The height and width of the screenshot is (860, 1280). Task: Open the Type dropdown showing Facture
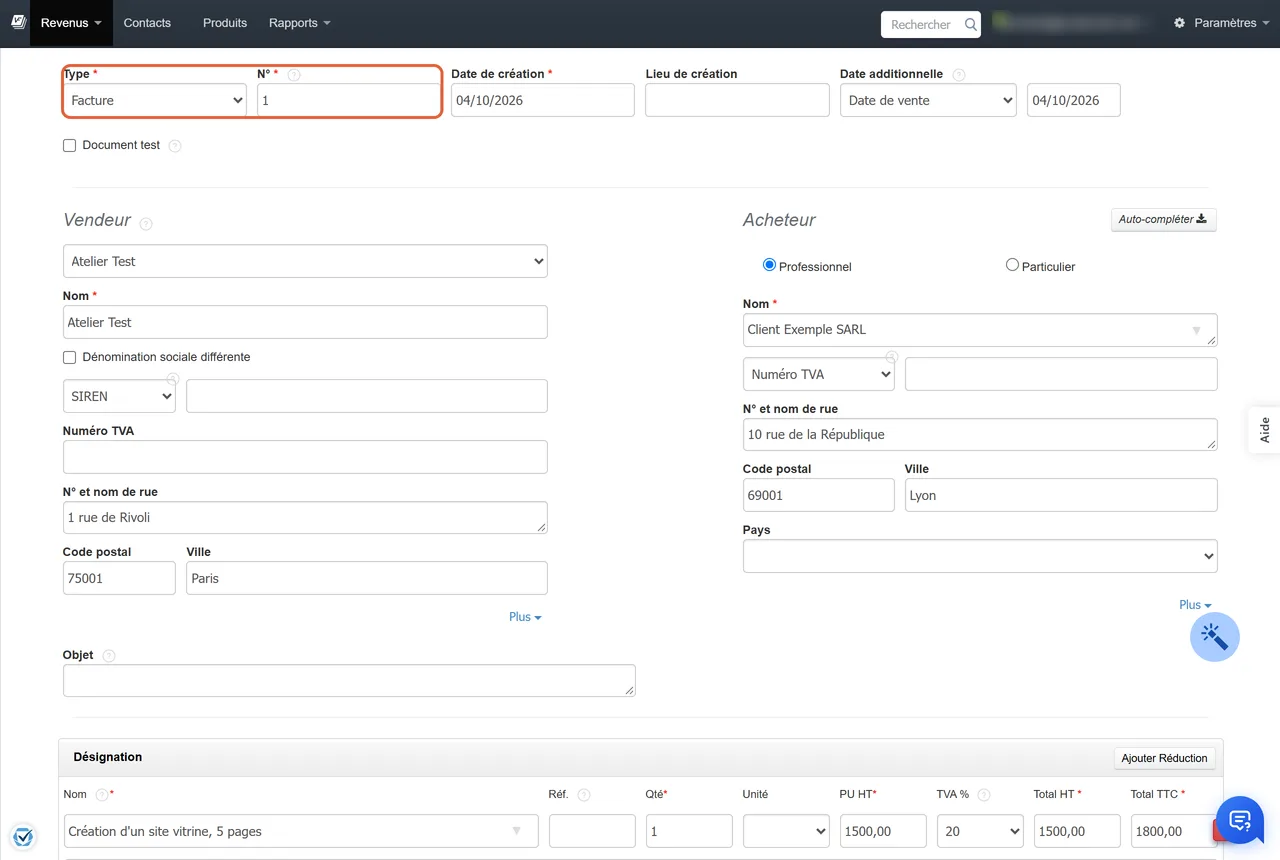(x=155, y=100)
